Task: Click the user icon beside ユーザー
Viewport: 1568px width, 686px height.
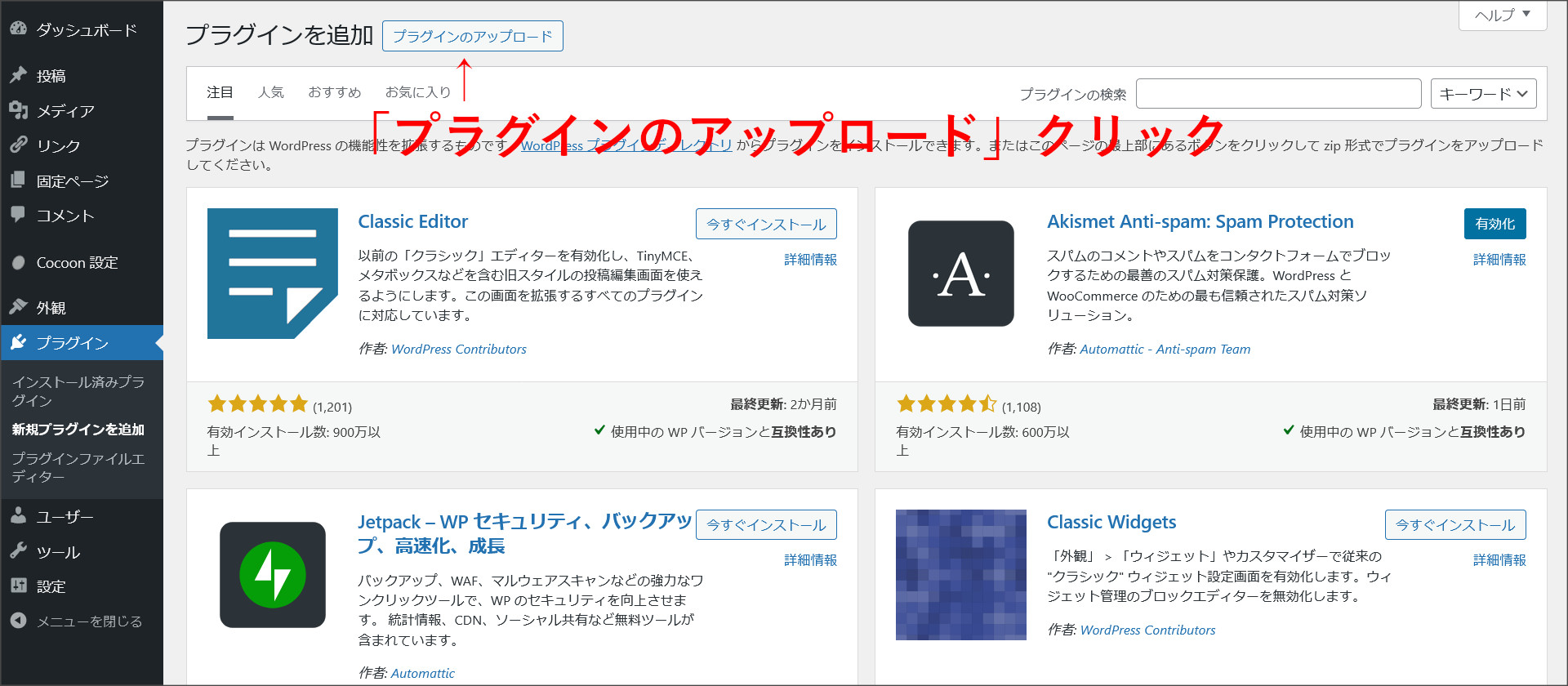Action: click(x=18, y=515)
